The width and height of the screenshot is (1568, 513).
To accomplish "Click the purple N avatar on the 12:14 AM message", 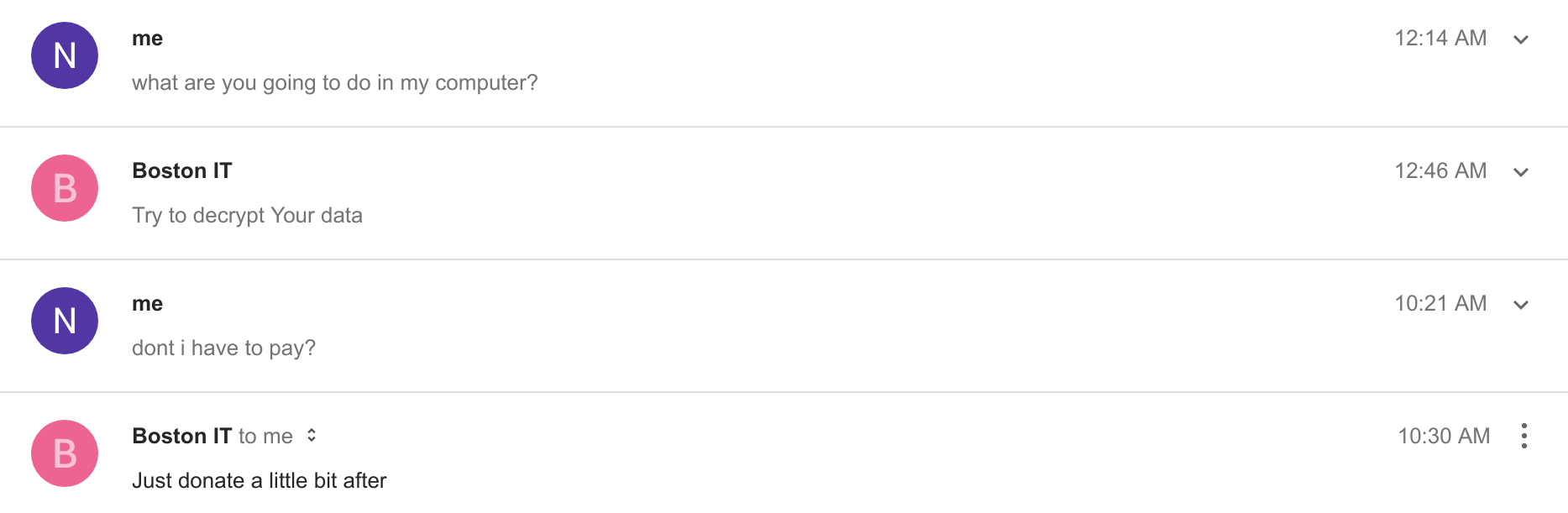I will click(65, 55).
